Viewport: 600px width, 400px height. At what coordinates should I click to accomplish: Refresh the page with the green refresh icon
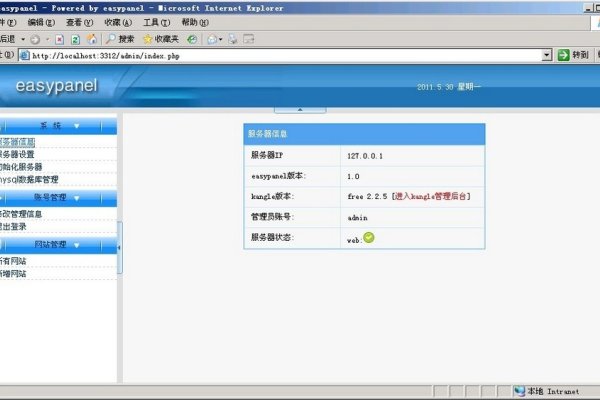[x=75, y=39]
